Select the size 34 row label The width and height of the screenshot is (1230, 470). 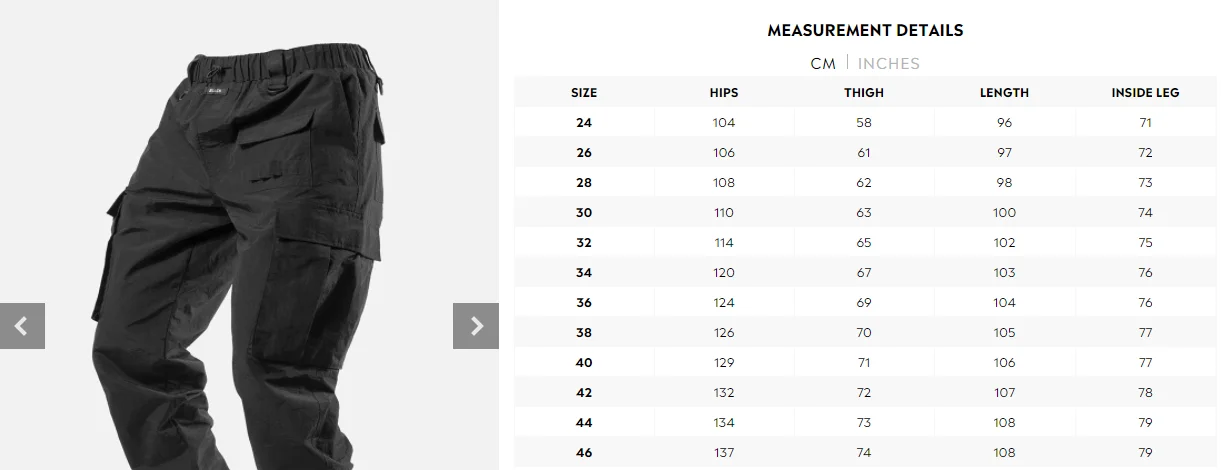[x=584, y=273]
